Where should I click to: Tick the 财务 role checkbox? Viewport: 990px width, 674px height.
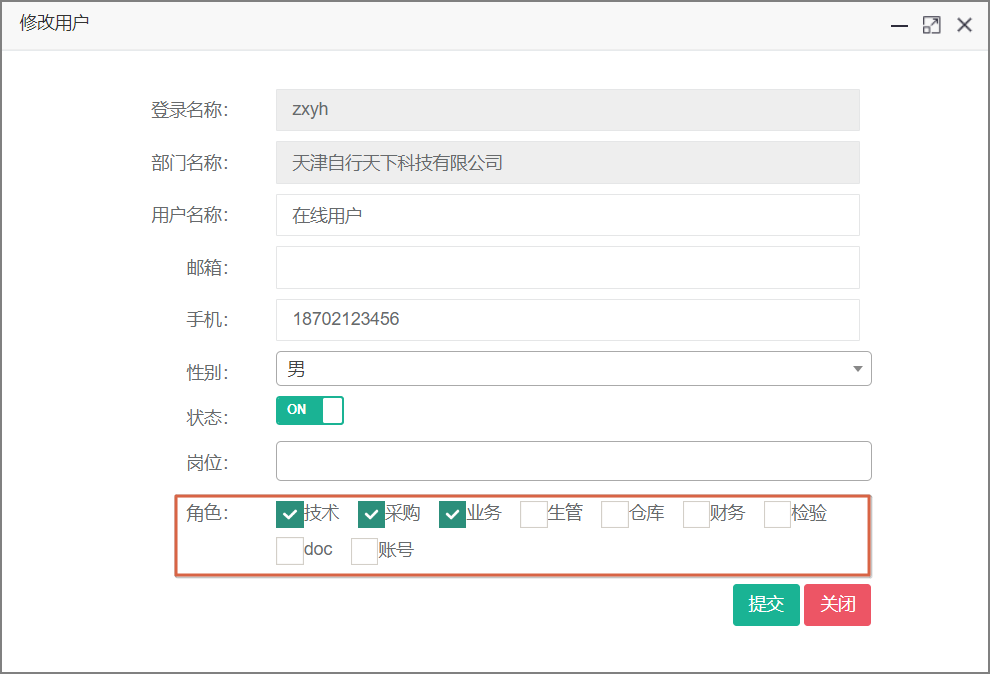click(696, 514)
